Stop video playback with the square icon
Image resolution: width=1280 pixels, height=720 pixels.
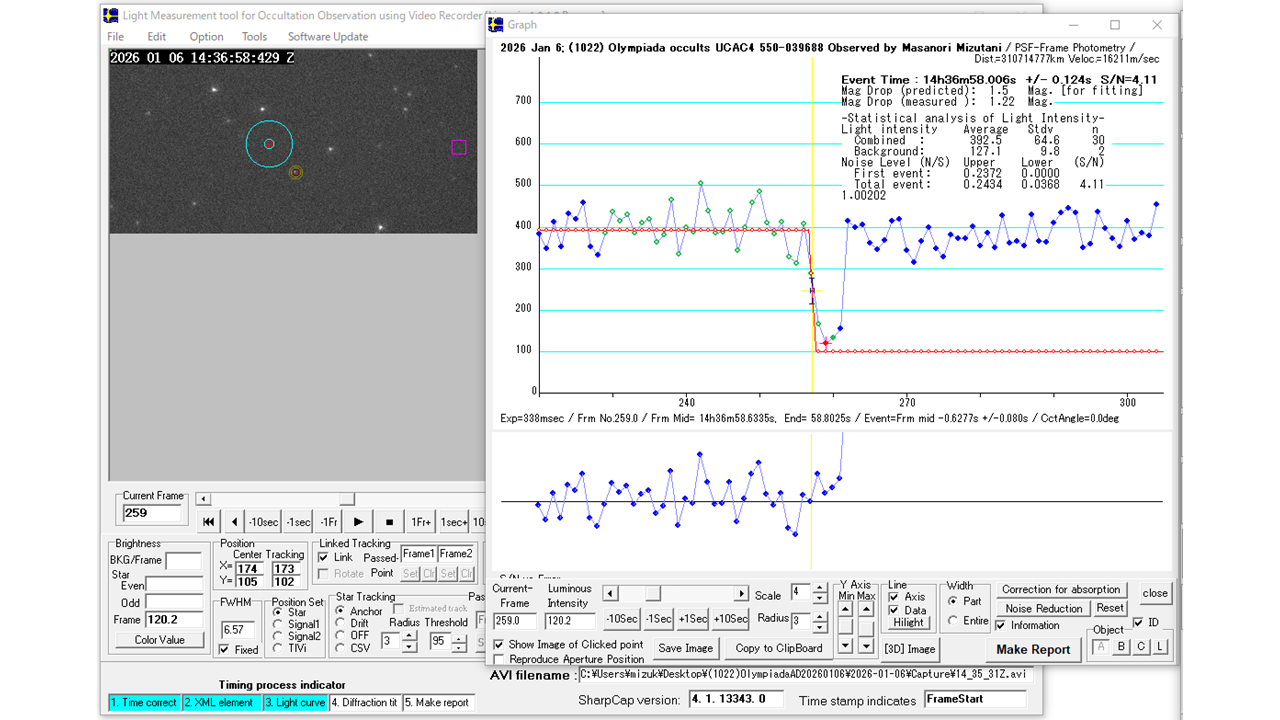(388, 521)
